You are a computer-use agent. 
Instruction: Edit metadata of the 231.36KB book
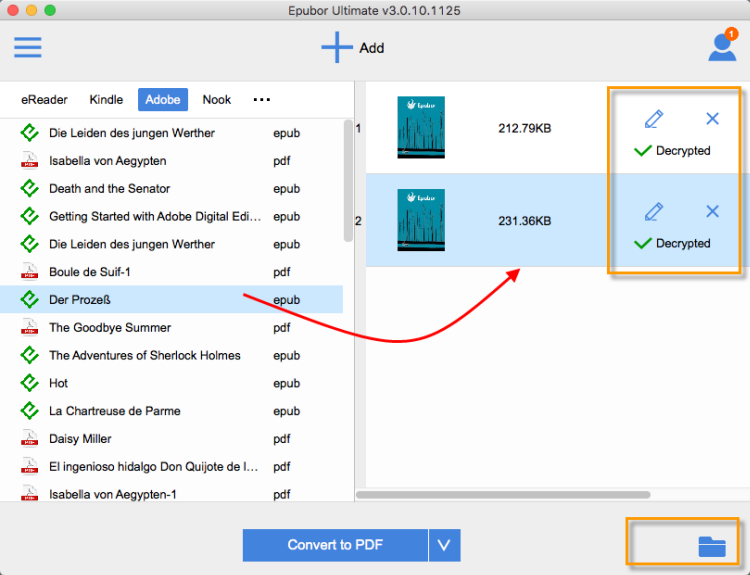[654, 212]
